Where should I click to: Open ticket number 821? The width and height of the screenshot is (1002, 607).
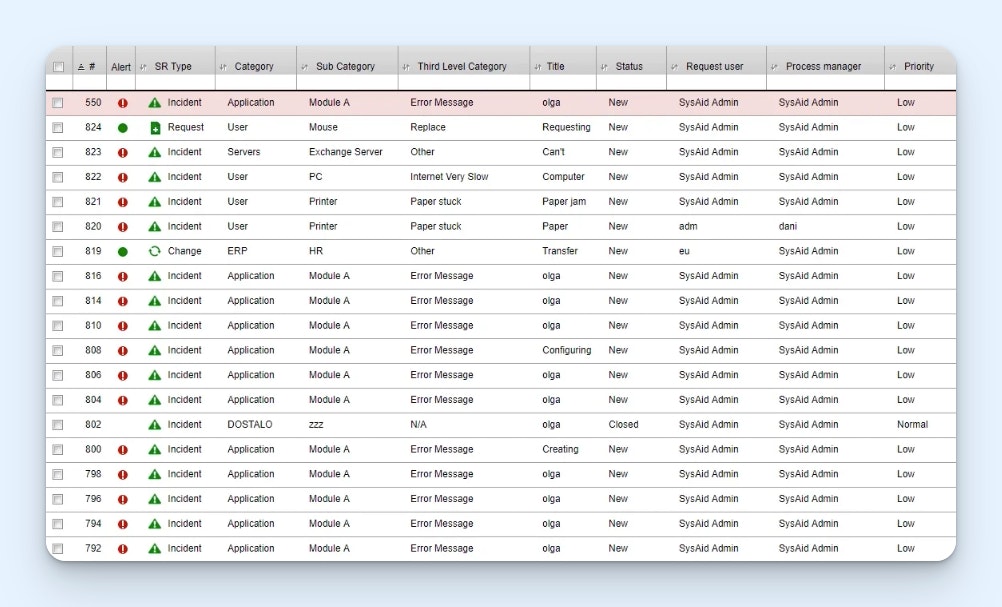tap(93, 202)
